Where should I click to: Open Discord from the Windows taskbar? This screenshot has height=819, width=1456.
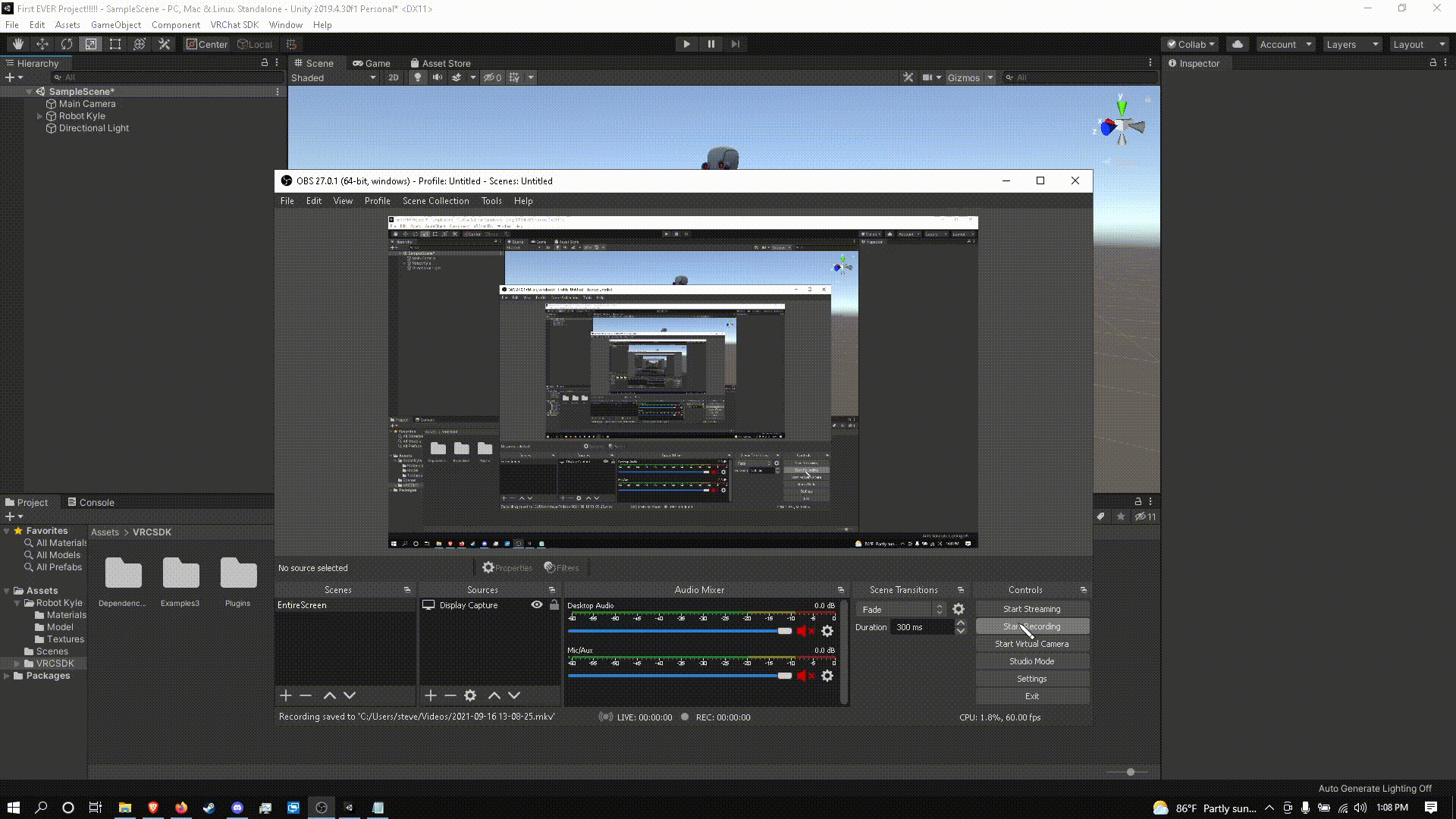[237, 808]
